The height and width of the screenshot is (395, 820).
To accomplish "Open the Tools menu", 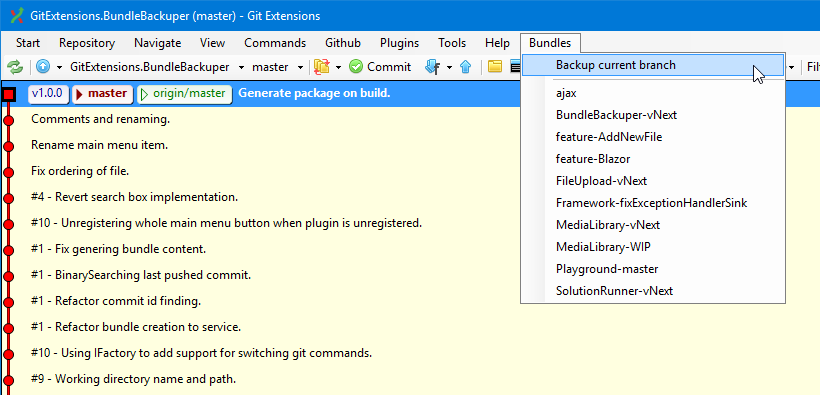I will (452, 43).
